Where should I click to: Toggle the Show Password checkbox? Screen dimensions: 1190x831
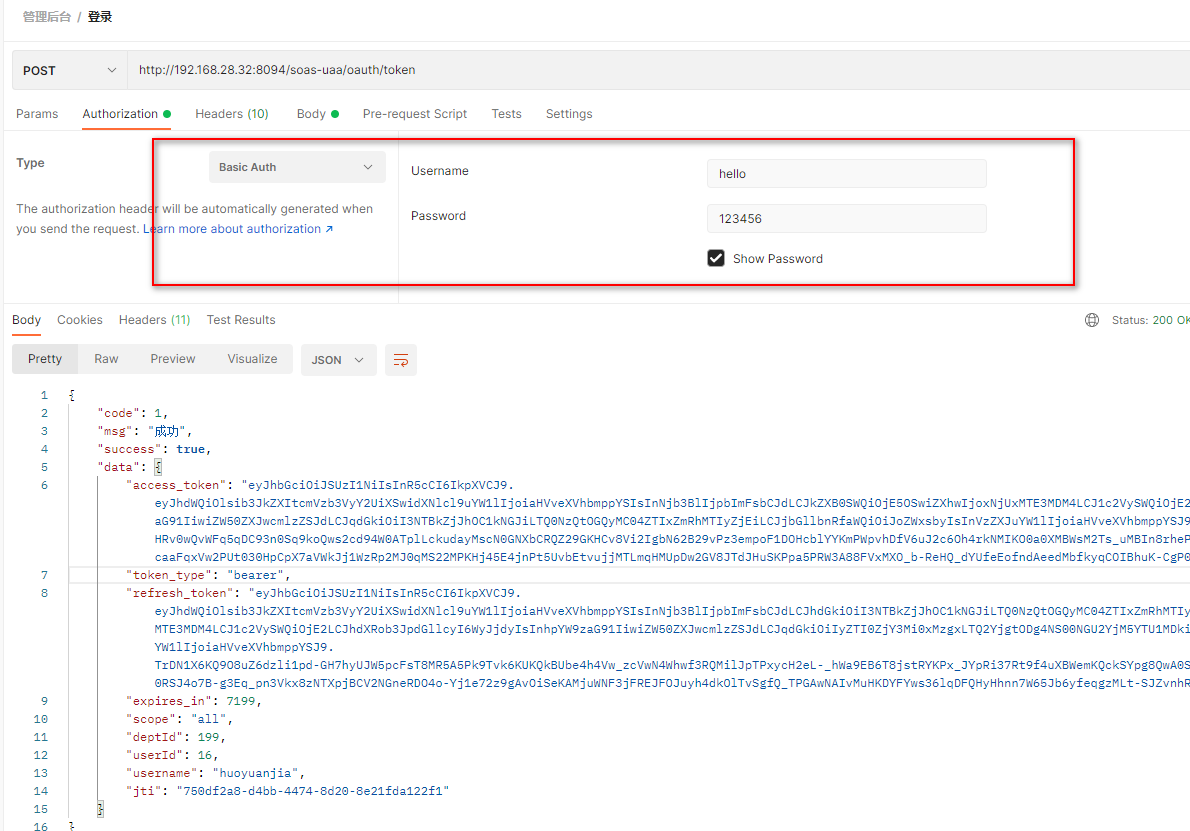pos(716,258)
